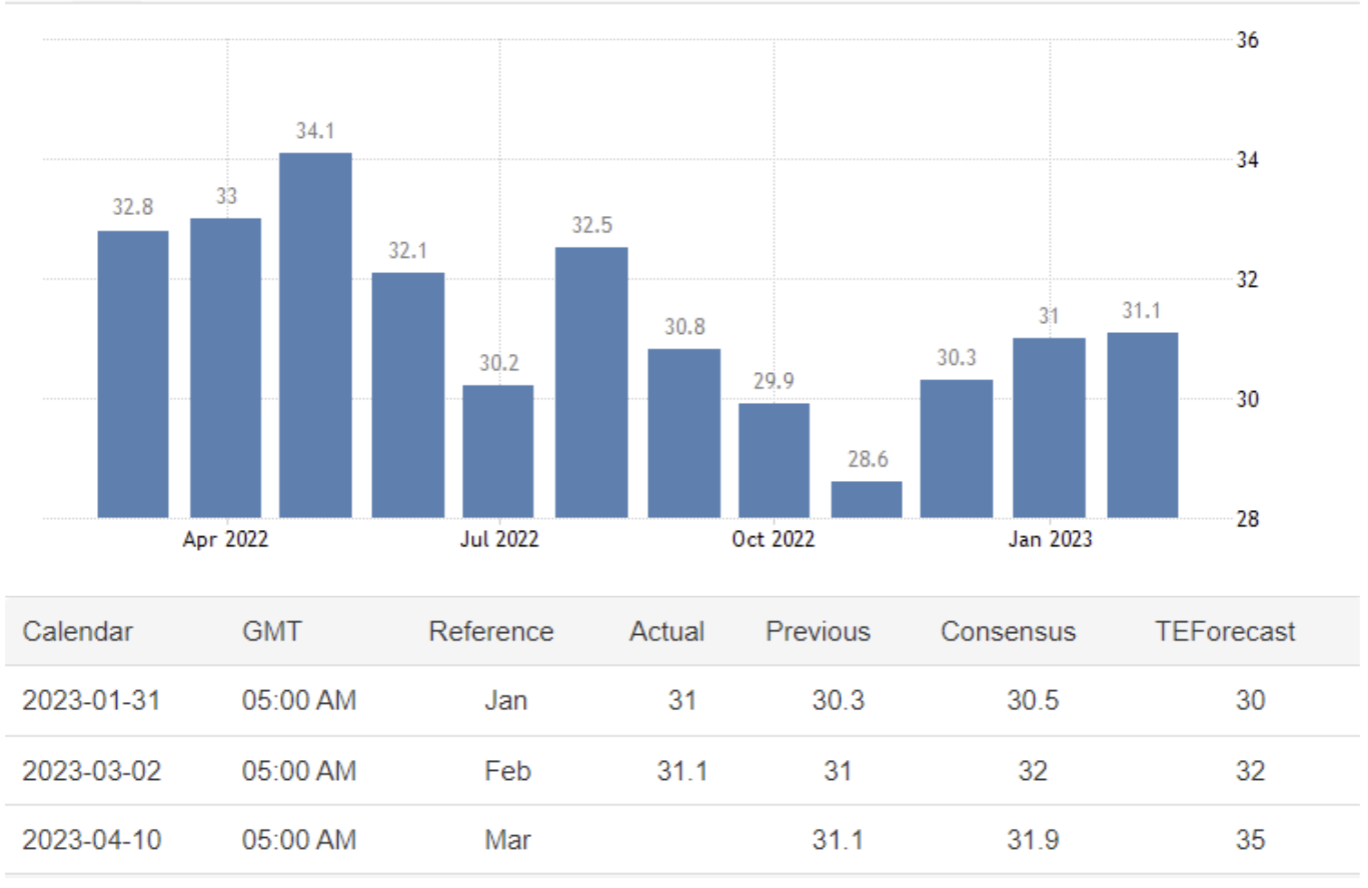This screenshot has height=888, width=1368.
Task: Select the Reference column header
Action: pyautogui.click(x=491, y=632)
